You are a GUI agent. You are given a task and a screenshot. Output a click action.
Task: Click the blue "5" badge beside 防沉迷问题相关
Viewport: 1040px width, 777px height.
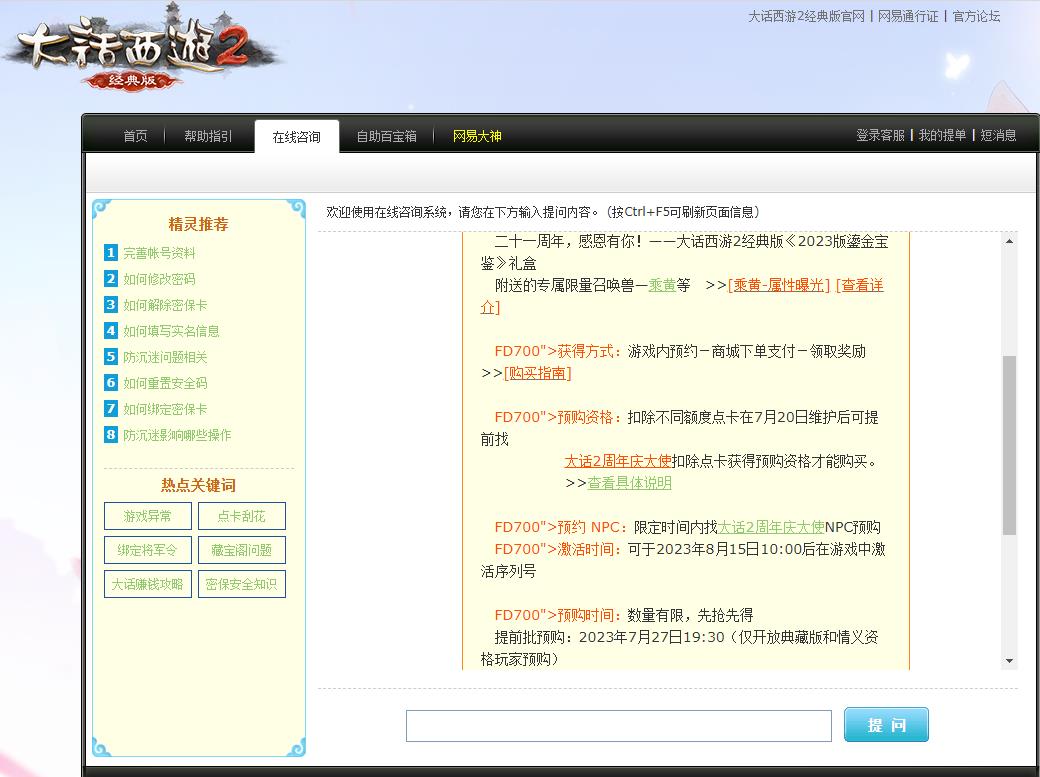[110, 356]
